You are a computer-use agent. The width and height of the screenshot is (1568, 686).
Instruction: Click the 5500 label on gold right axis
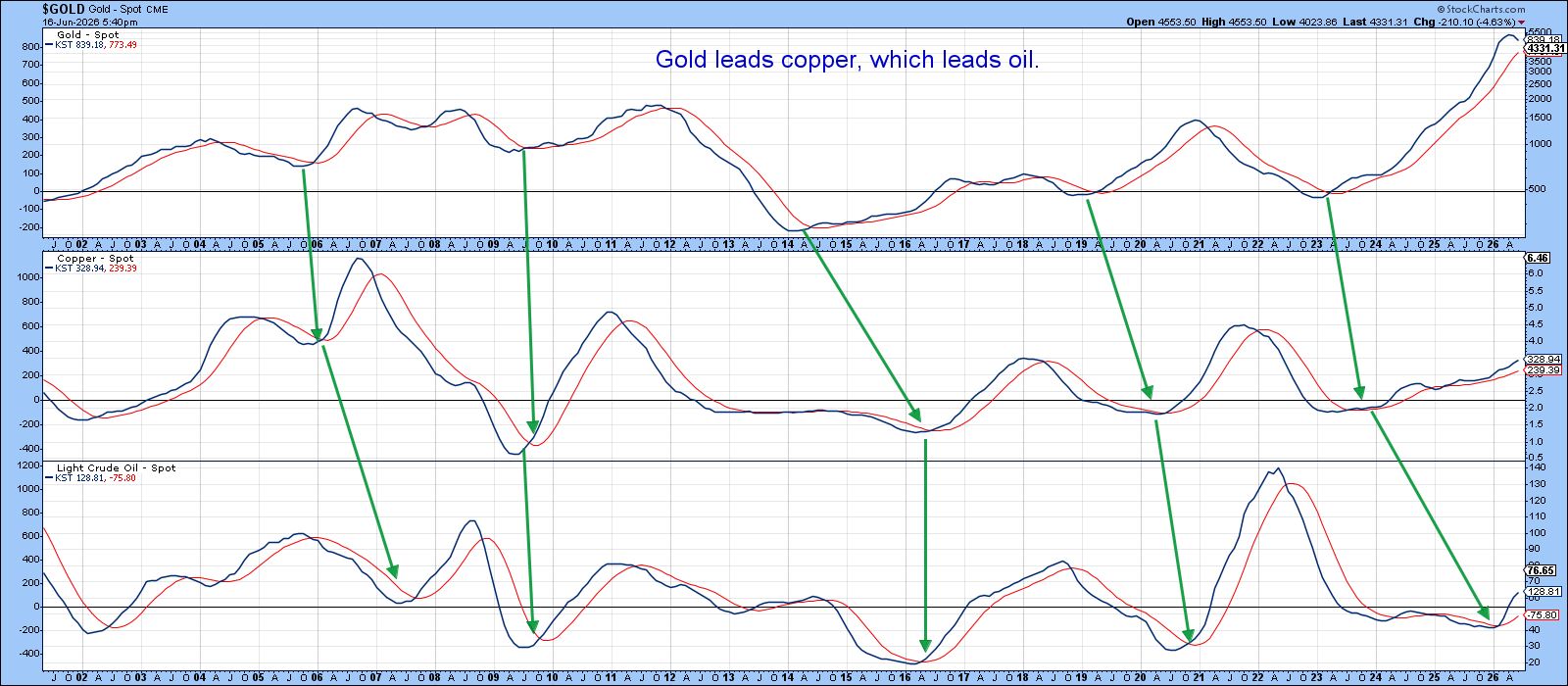click(1540, 32)
